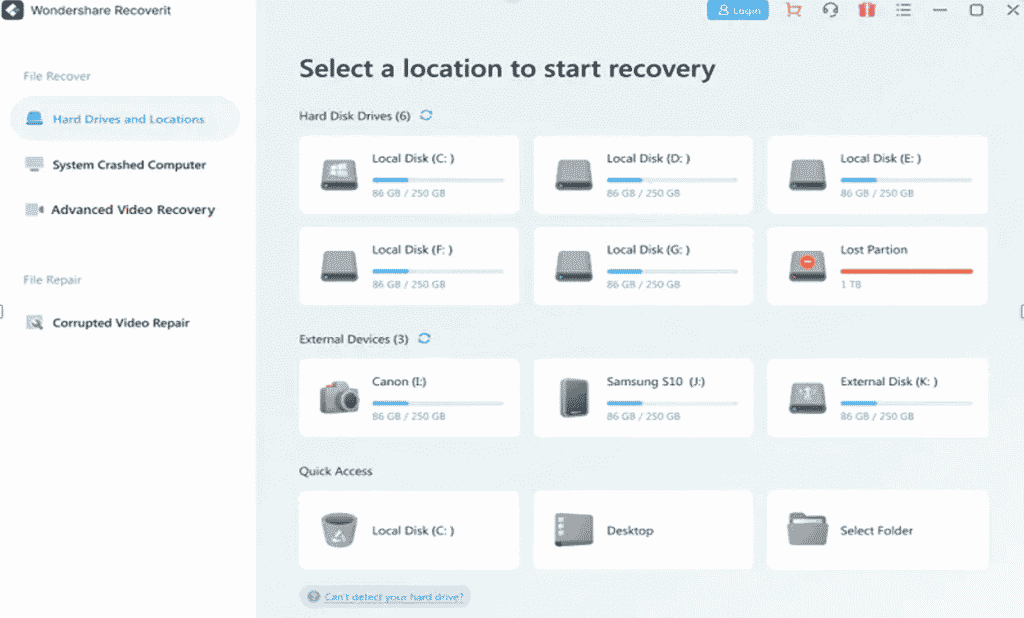Click the Lost Partition red drive icon
This screenshot has width=1024, height=618.
tap(807, 266)
